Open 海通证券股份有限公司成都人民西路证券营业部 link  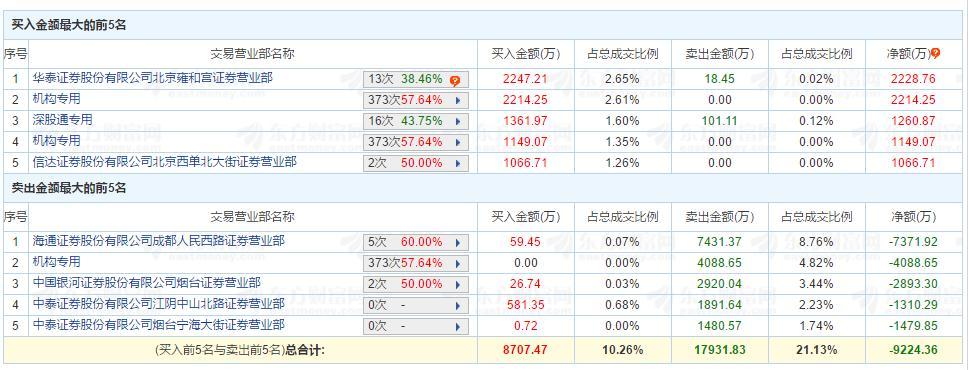click(159, 242)
